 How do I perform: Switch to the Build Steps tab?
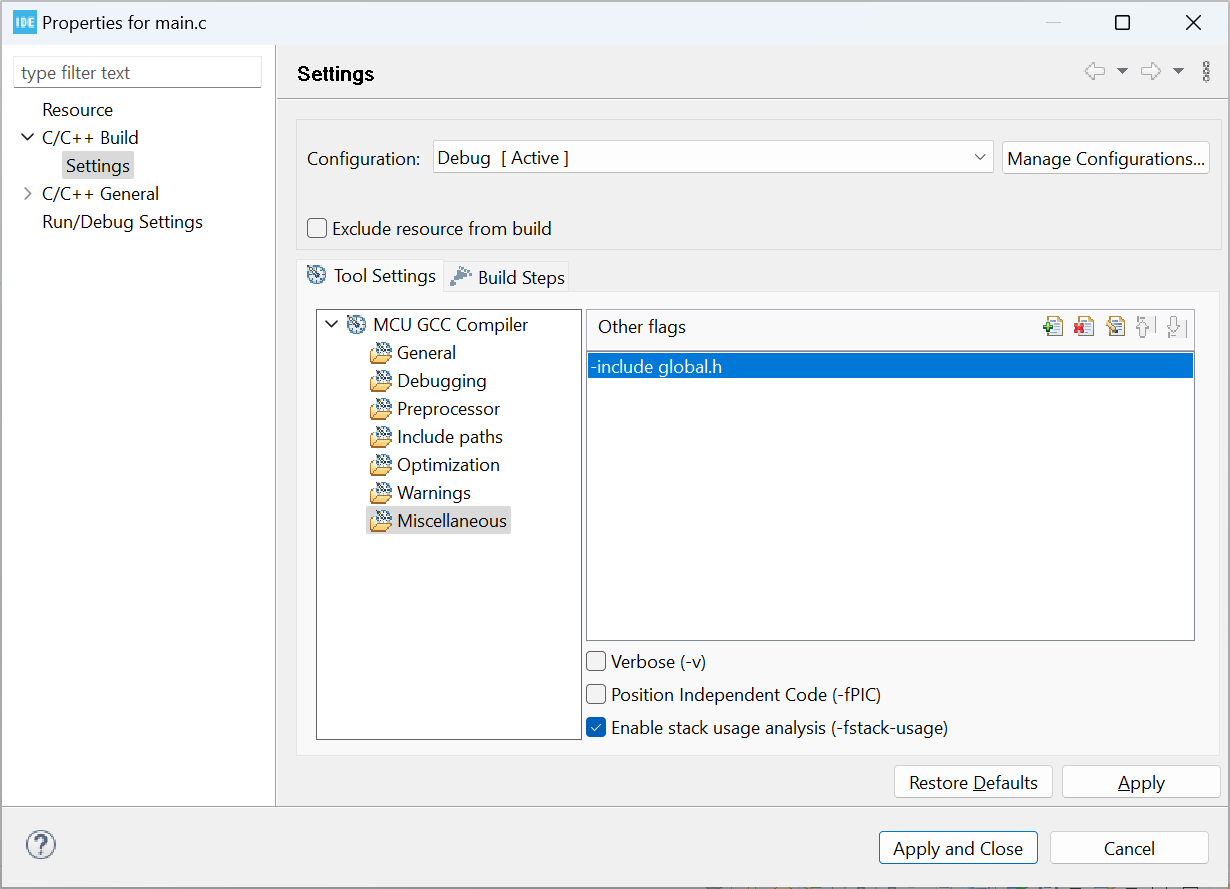pos(509,277)
